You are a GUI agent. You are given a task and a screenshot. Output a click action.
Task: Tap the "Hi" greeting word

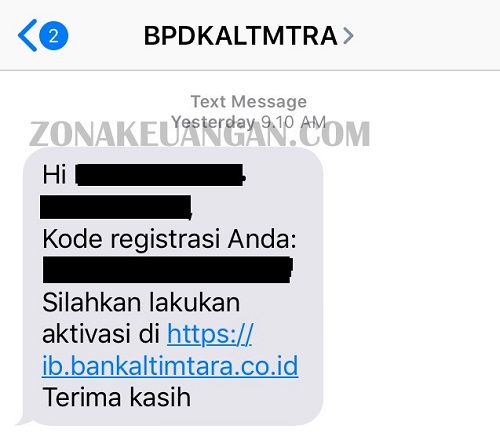54,174
